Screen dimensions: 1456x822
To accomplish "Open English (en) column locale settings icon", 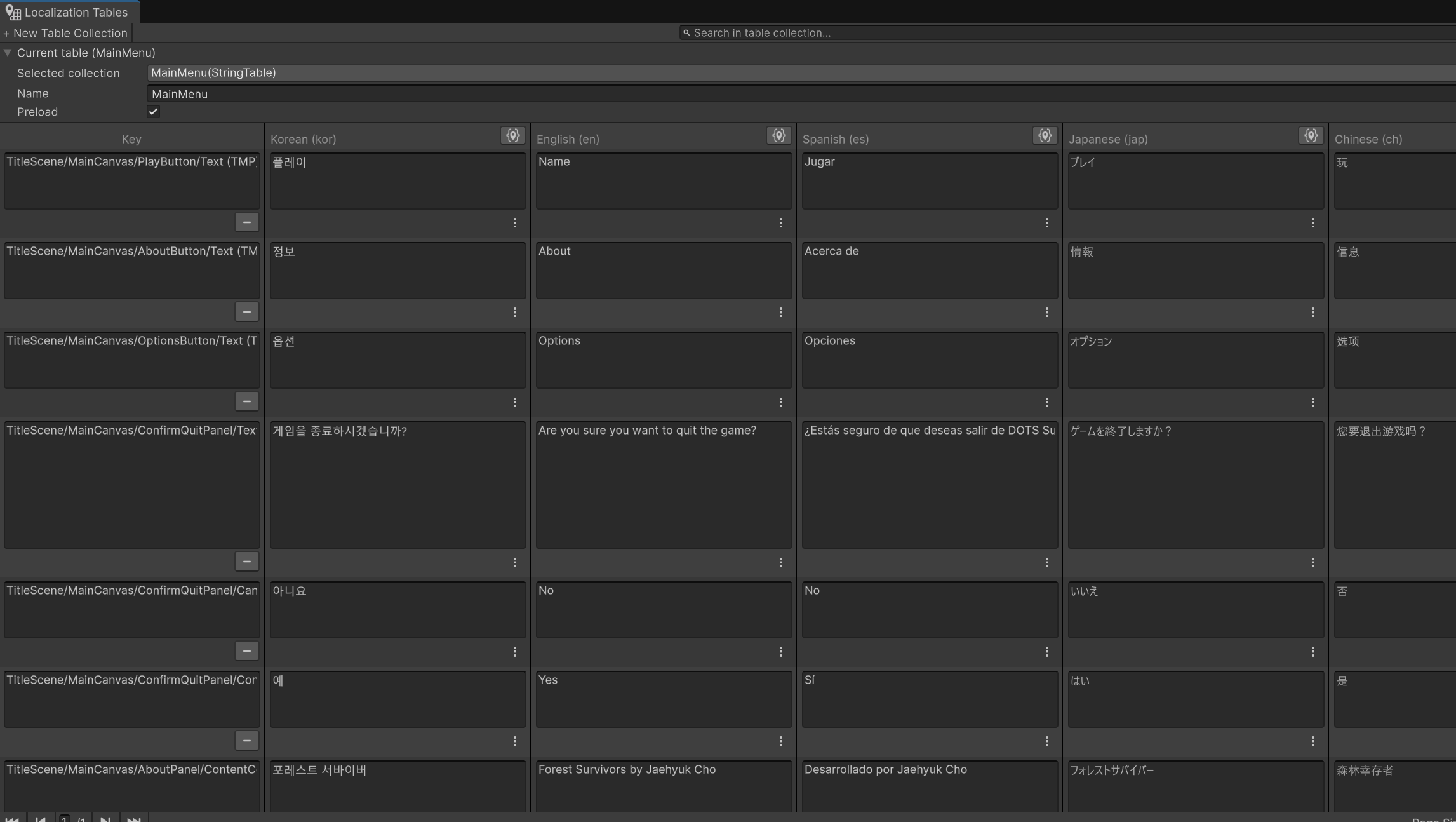I will [778, 135].
